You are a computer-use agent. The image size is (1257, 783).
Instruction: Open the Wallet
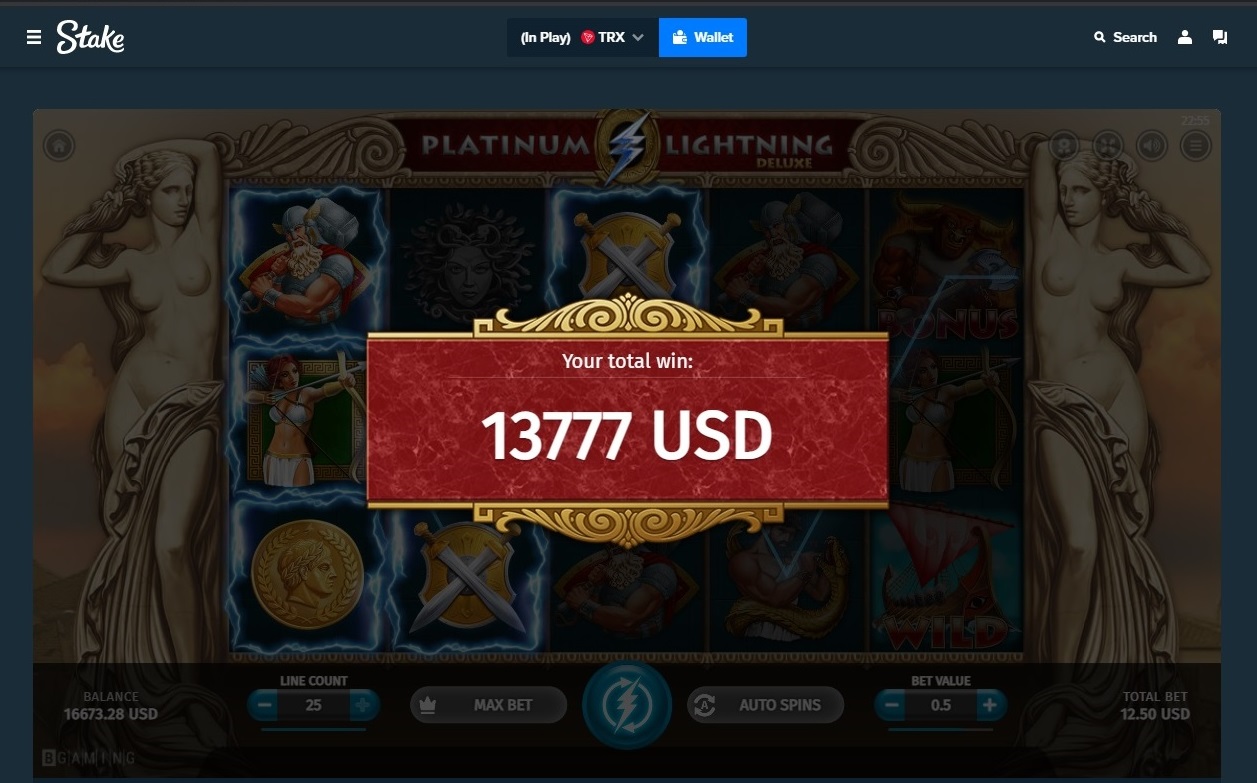(703, 37)
